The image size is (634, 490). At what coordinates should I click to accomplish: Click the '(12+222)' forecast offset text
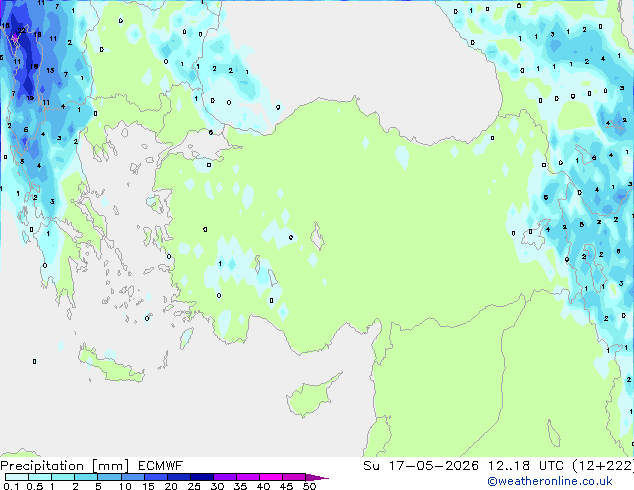click(x=603, y=466)
